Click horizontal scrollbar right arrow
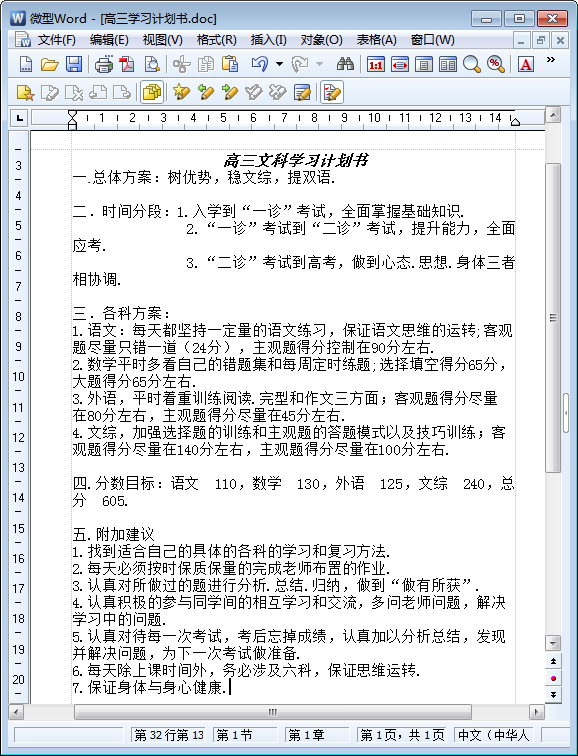 pyautogui.click(x=537, y=712)
